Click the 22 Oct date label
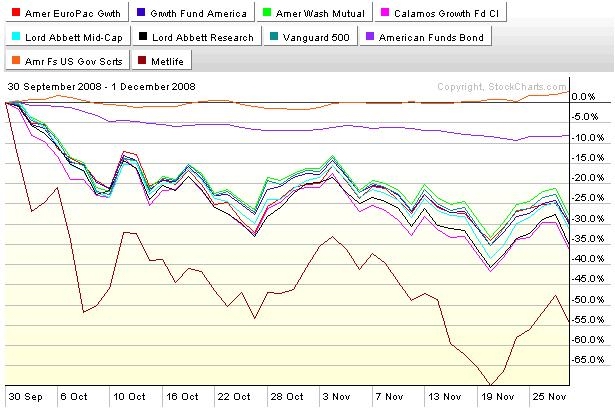Image resolution: width=615 pixels, height=411 pixels. click(x=234, y=396)
